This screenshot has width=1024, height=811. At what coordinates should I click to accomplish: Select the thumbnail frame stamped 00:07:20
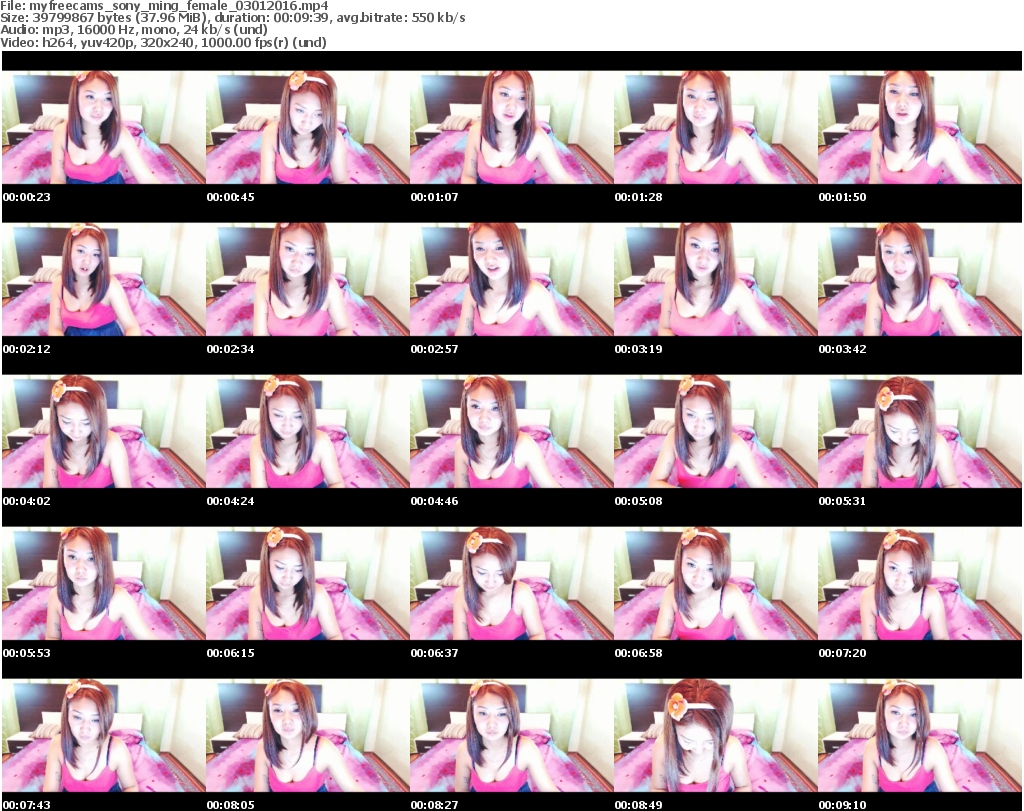[920, 584]
